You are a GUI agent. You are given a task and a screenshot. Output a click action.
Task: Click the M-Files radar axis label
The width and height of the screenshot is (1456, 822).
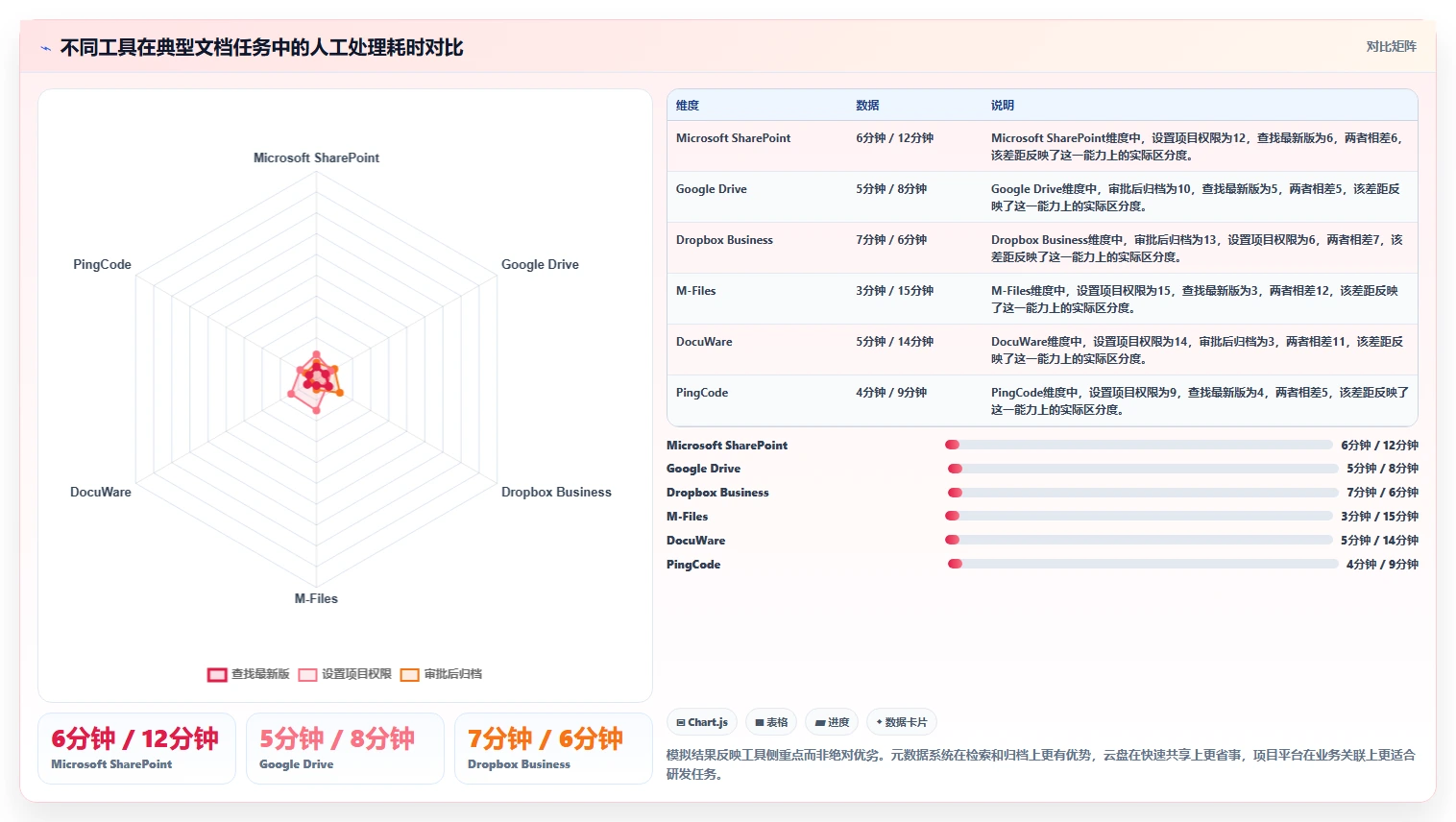(x=316, y=598)
